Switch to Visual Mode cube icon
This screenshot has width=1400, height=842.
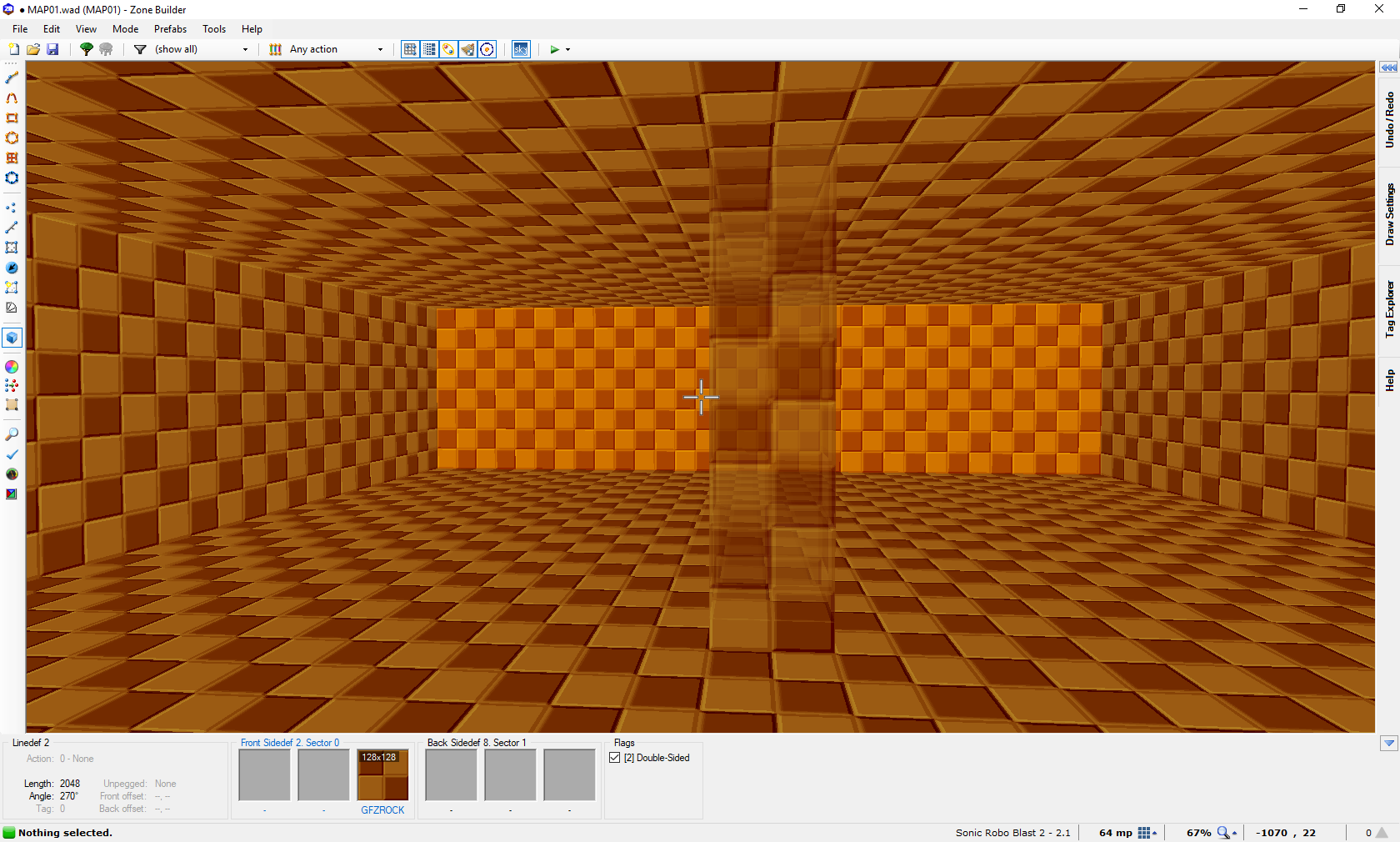pos(12,338)
